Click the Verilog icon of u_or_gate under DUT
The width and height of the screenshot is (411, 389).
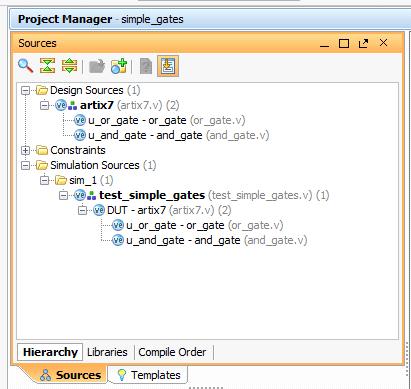coord(118,225)
